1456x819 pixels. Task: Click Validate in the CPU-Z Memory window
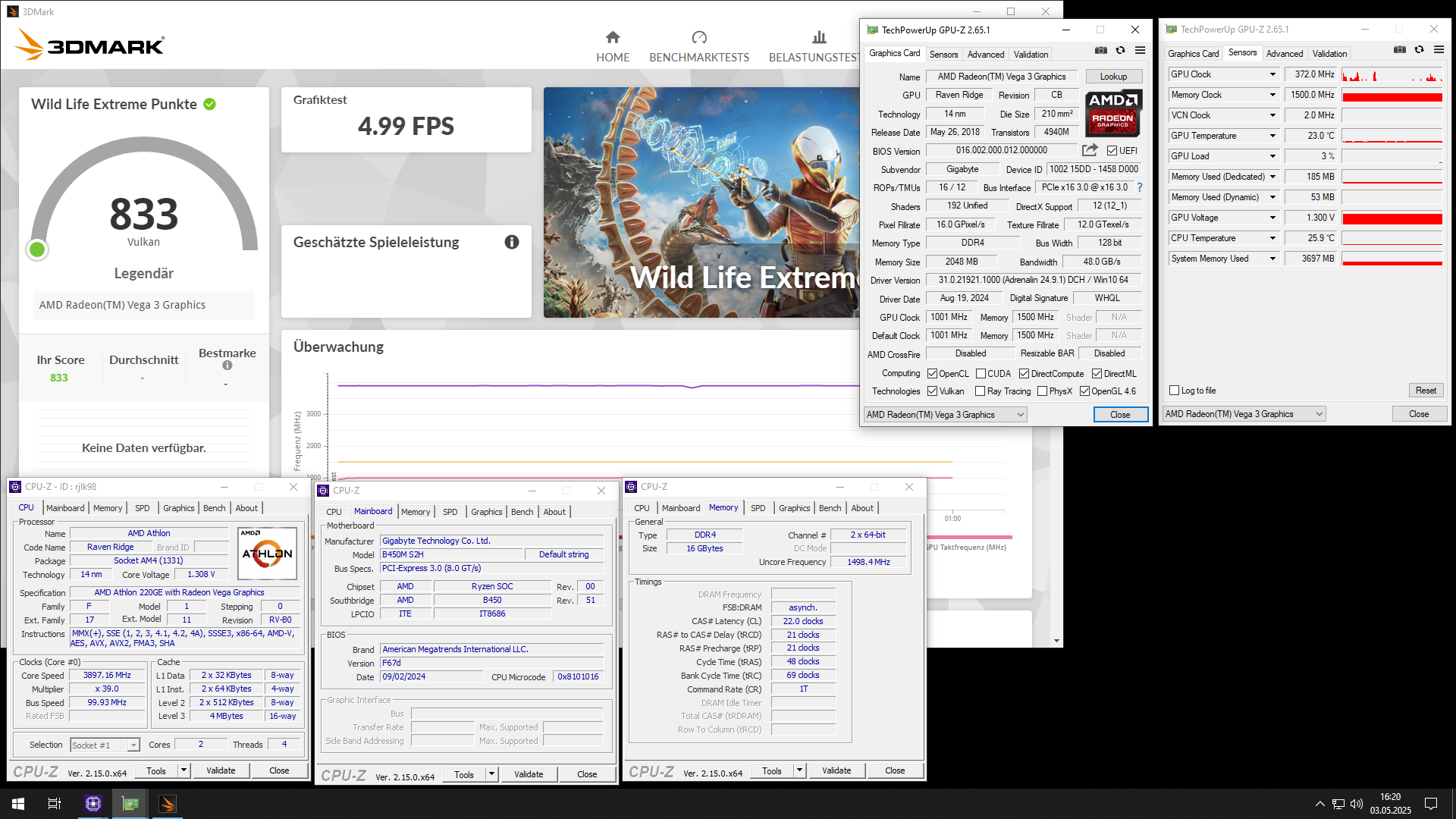click(836, 770)
